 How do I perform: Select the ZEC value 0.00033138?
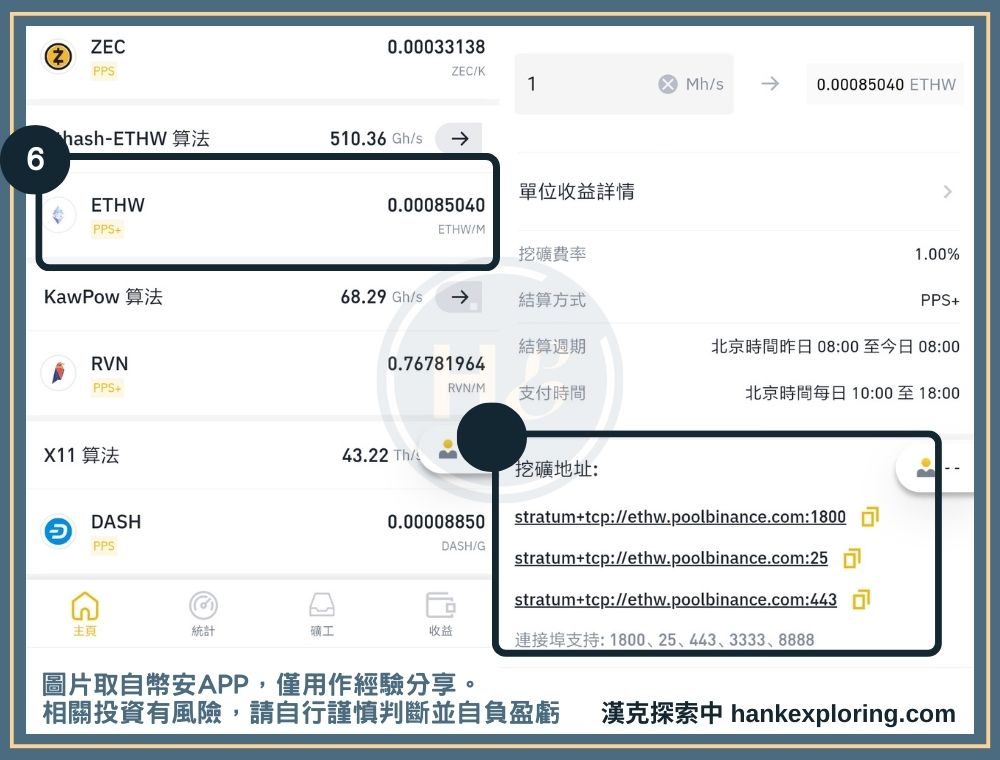[x=436, y=47]
